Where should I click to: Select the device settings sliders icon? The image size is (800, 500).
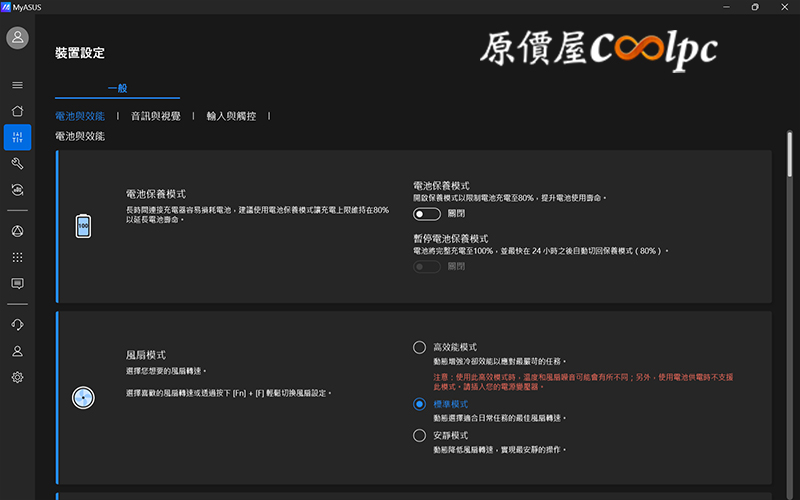click(17, 137)
